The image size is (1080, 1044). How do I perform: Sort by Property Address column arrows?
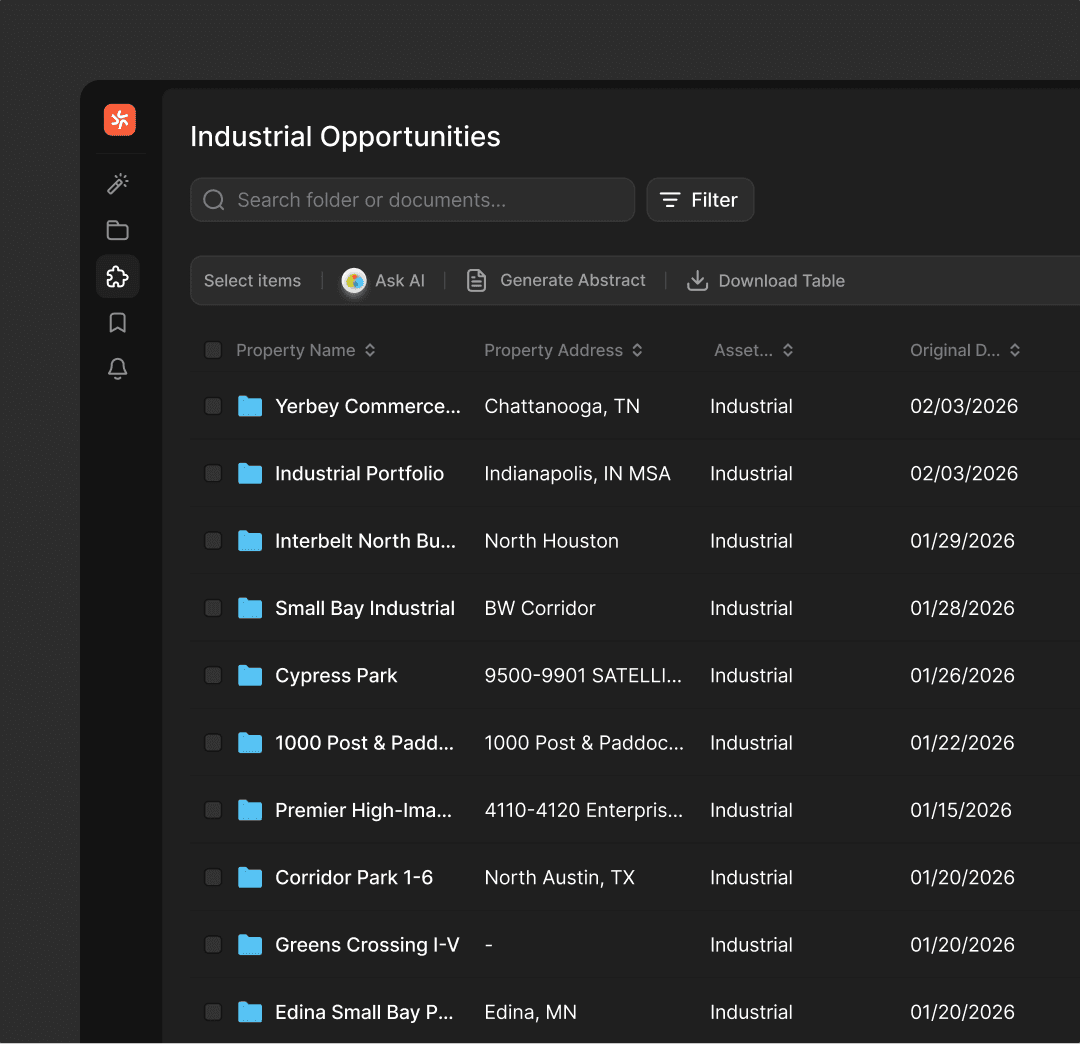pos(637,350)
